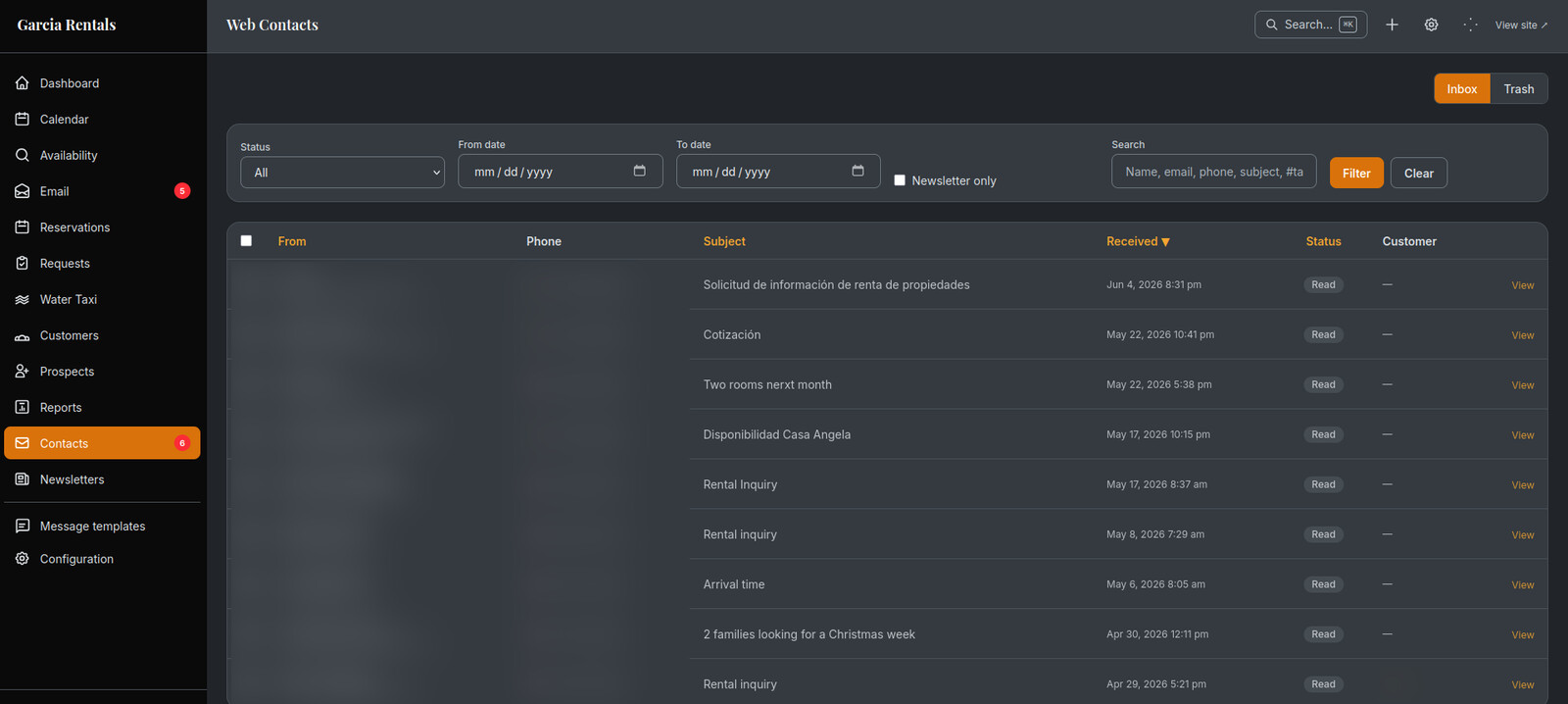
Task: Open the Status dropdown set to All
Action: (342, 173)
